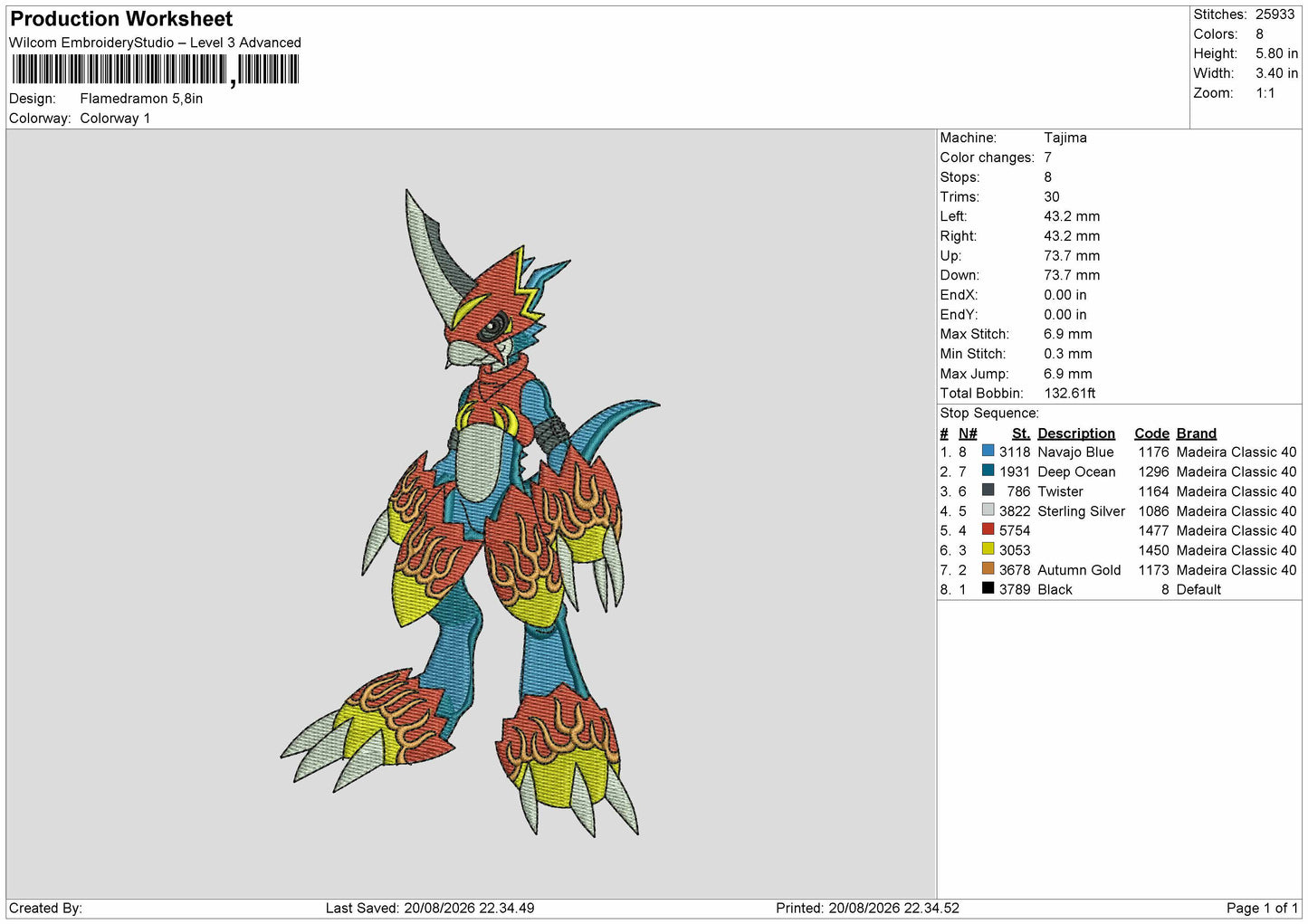Click 'Sterling Silver' description text
The width and height of the screenshot is (1308, 924).
[1081, 511]
